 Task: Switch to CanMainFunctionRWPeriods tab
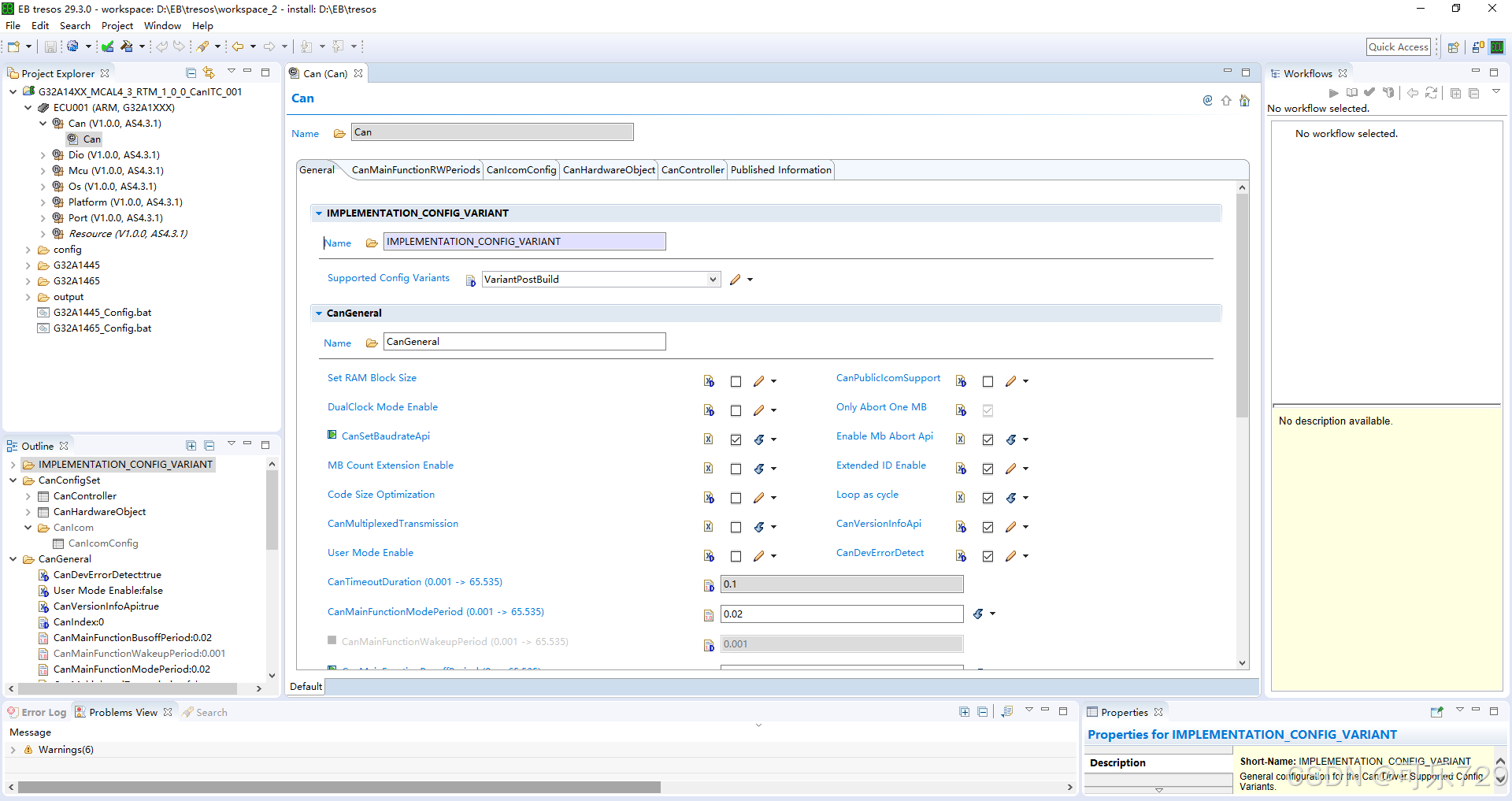[416, 170]
